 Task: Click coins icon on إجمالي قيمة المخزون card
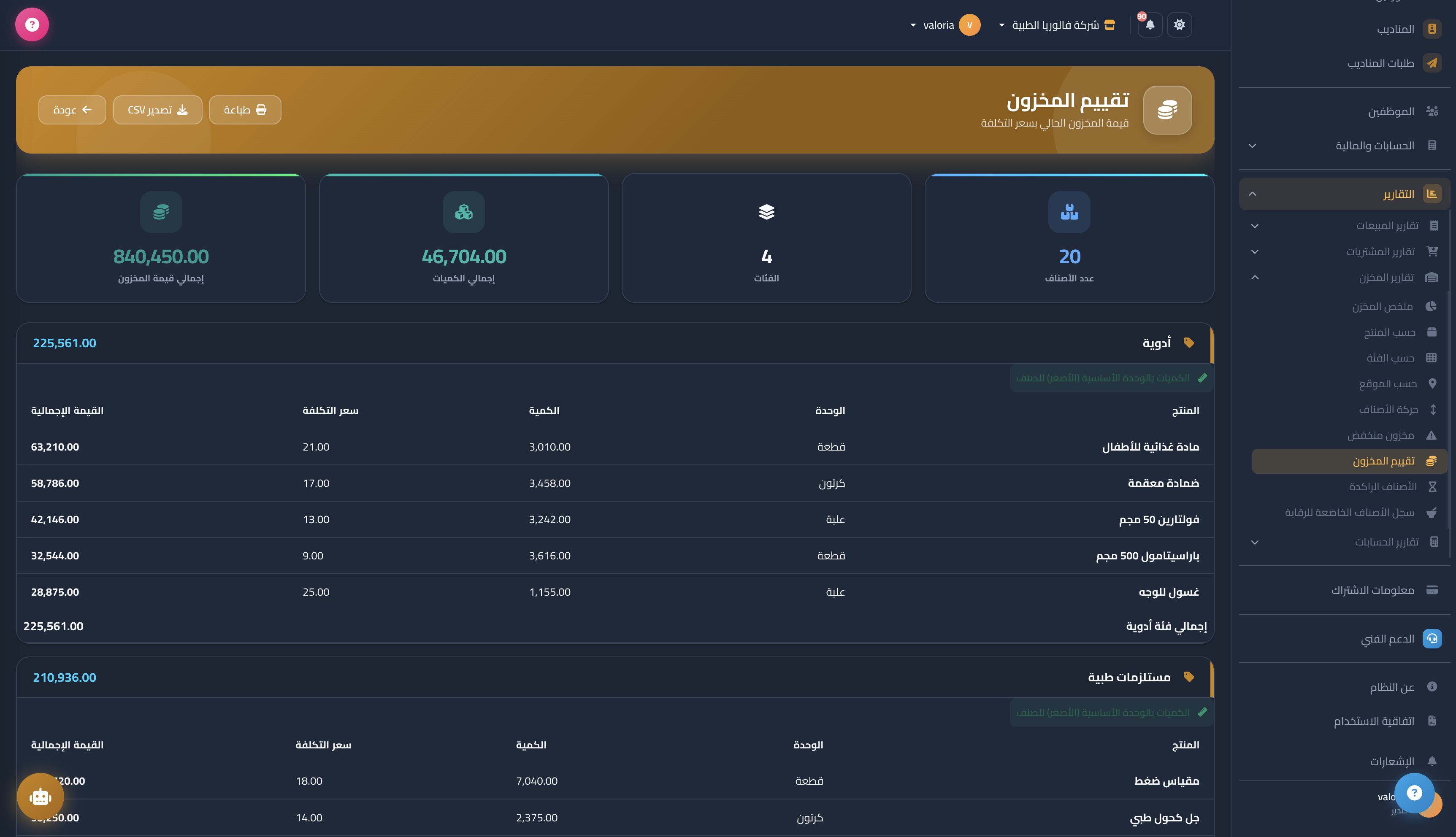click(x=161, y=212)
